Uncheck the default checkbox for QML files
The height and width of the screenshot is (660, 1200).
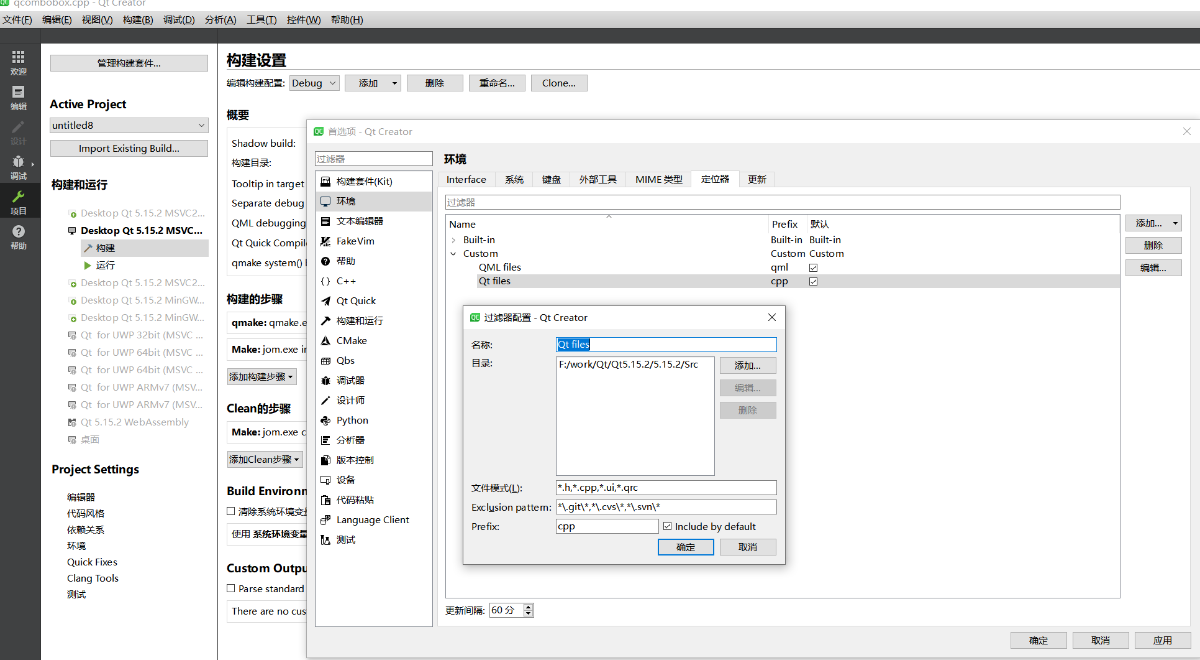point(813,268)
